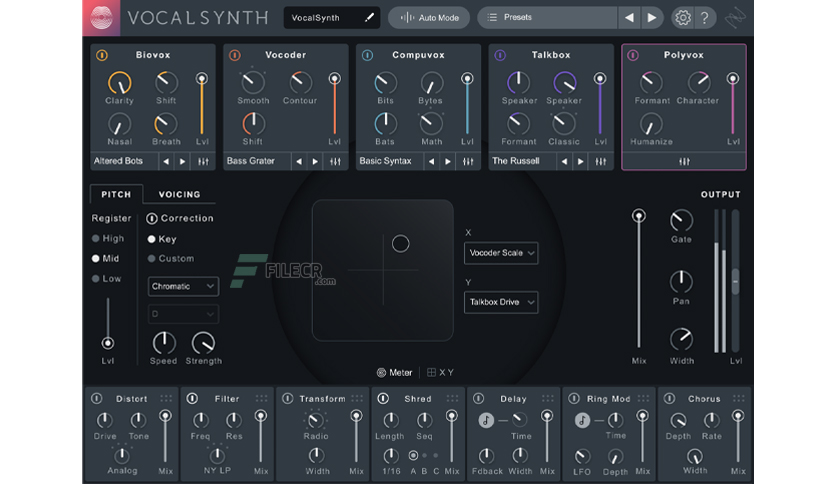Open Biovox advanced settings sliders icon
This screenshot has height=484, width=836.
(203, 161)
